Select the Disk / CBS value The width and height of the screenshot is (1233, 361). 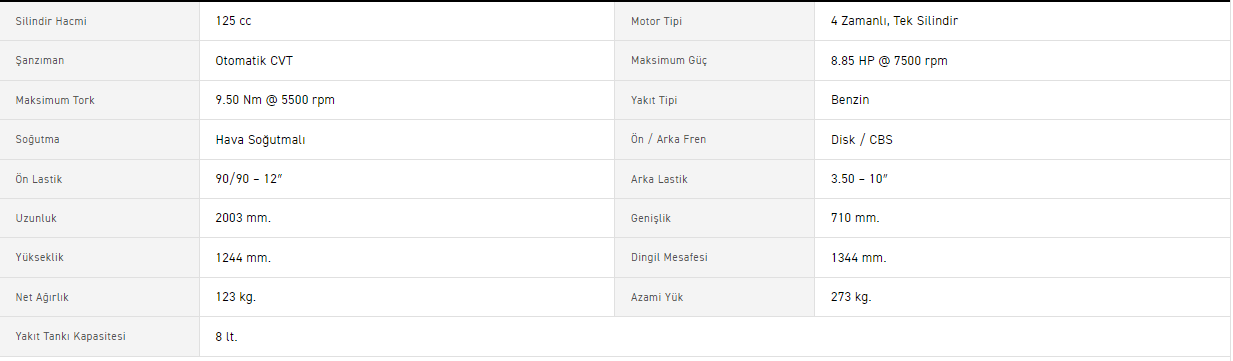(x=862, y=140)
